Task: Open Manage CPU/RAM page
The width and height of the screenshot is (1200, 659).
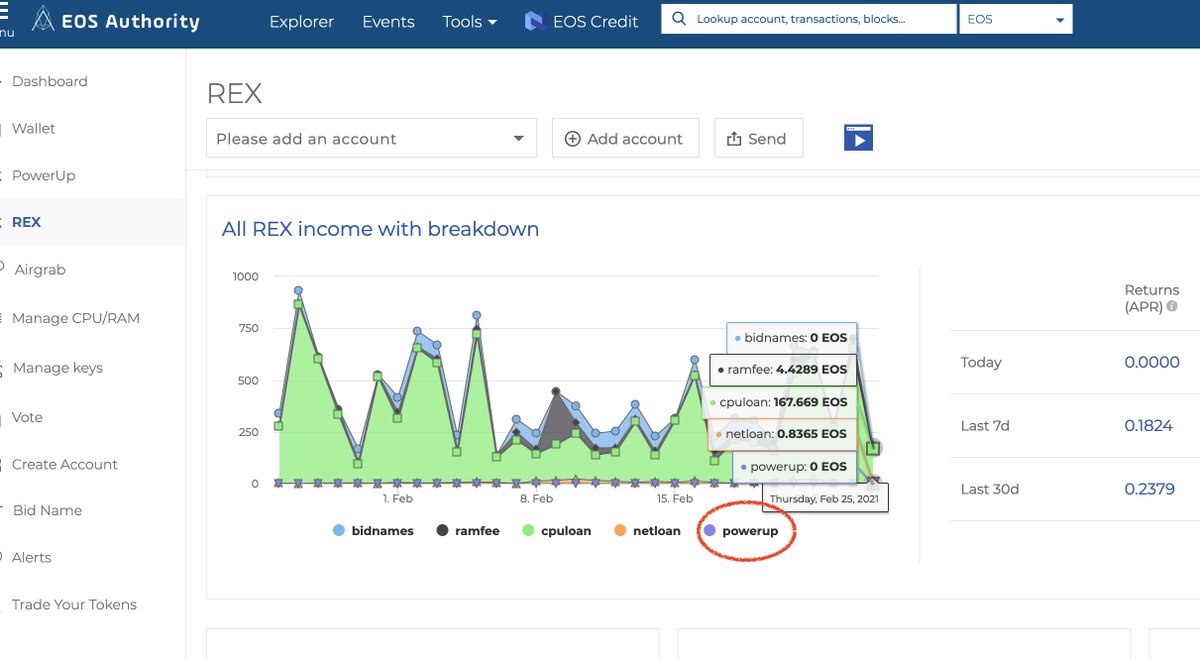Action: coord(75,318)
